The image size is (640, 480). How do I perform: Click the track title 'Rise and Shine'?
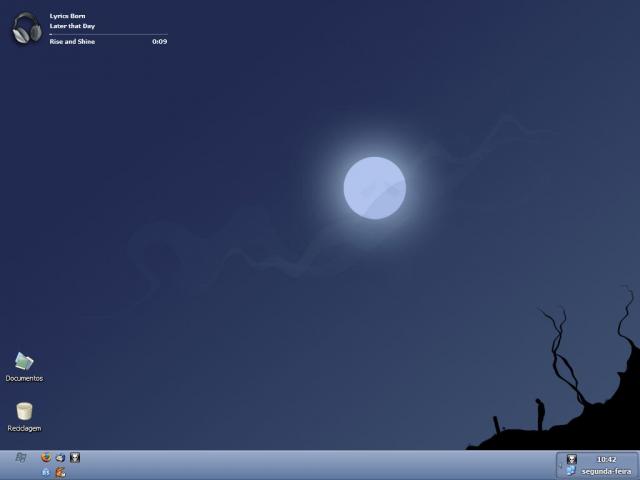72,42
